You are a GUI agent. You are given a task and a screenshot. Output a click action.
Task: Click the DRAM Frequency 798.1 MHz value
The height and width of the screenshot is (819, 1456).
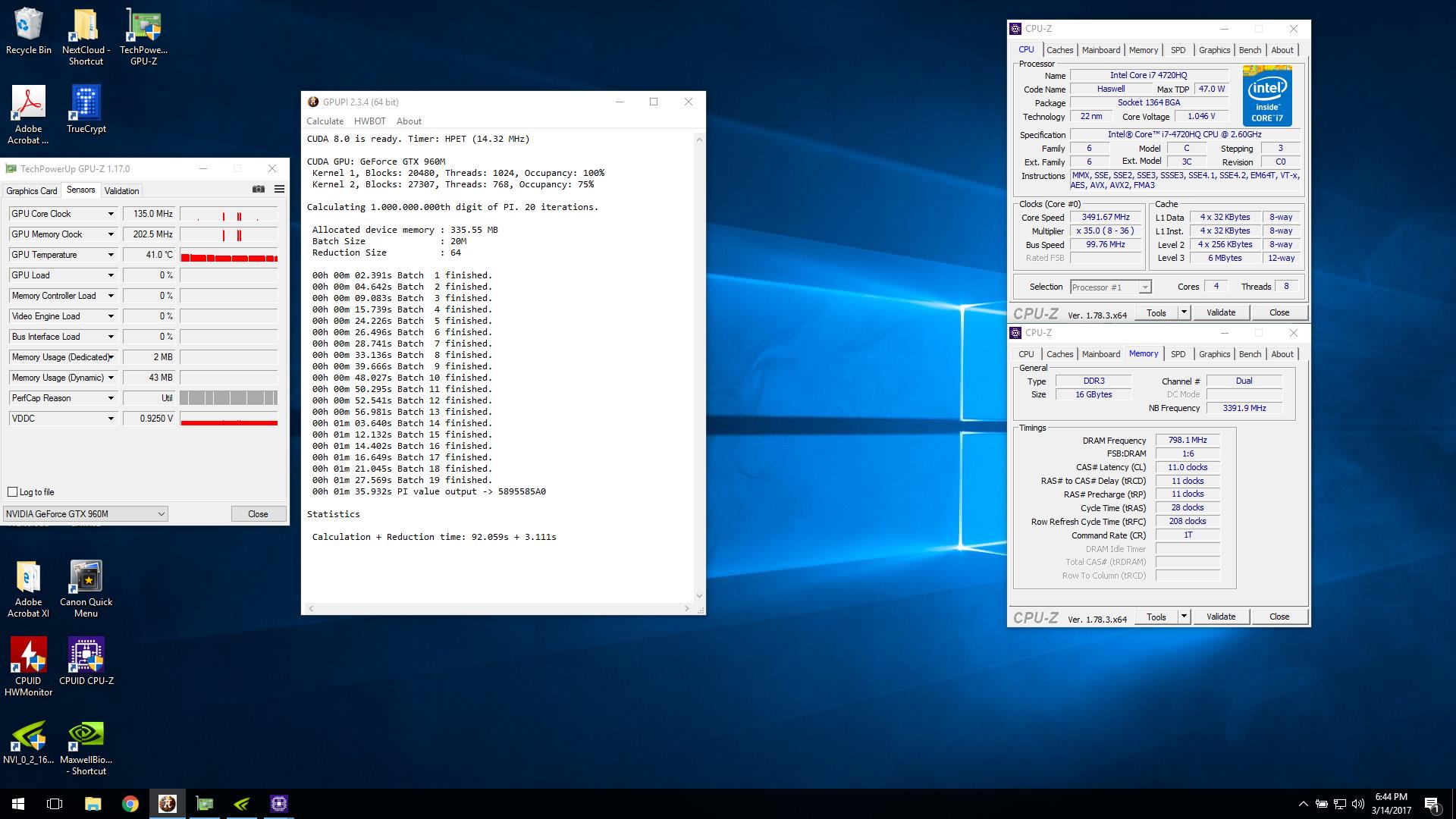coord(1188,440)
